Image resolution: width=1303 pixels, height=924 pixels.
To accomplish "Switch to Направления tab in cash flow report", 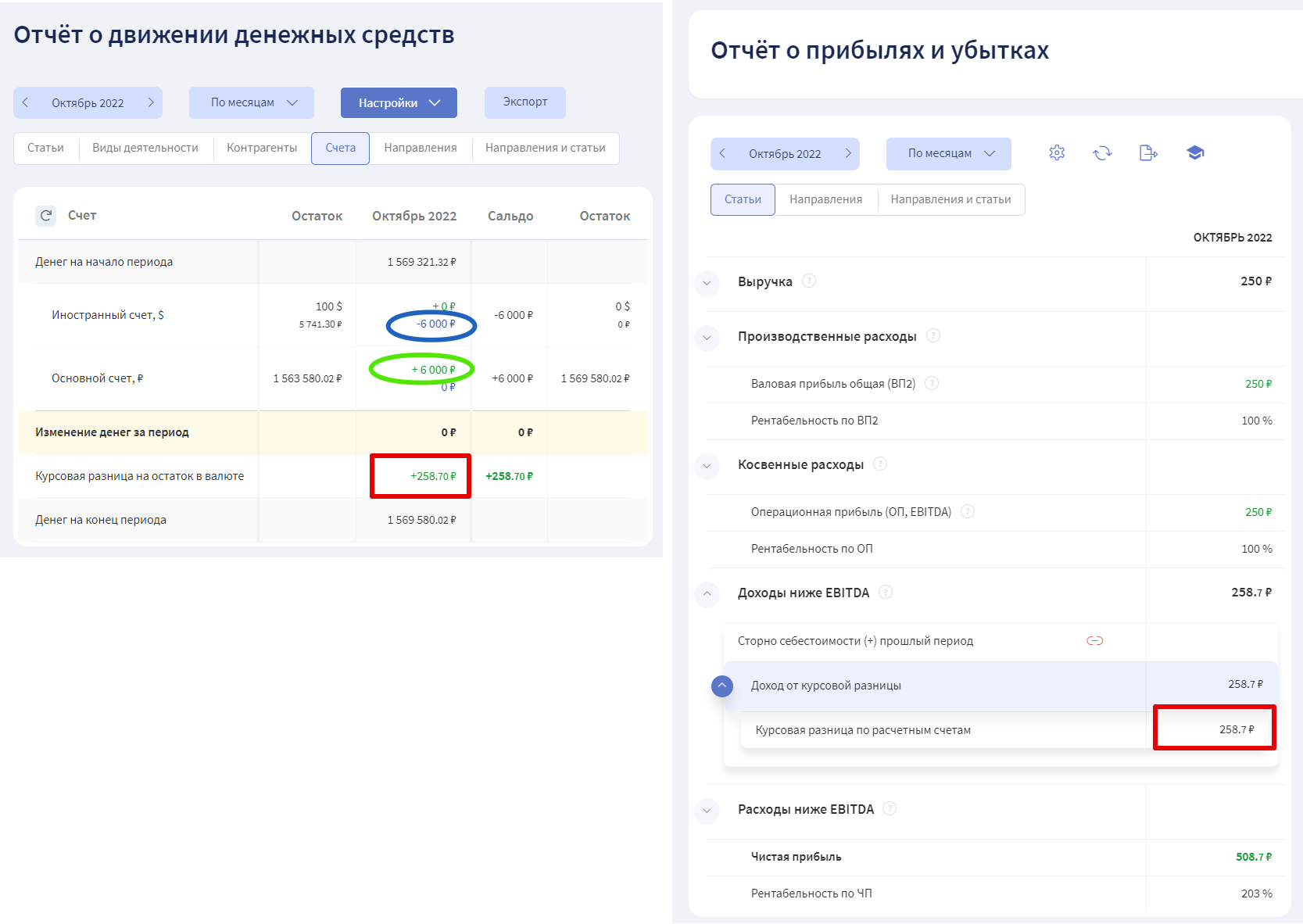I will pos(421,148).
